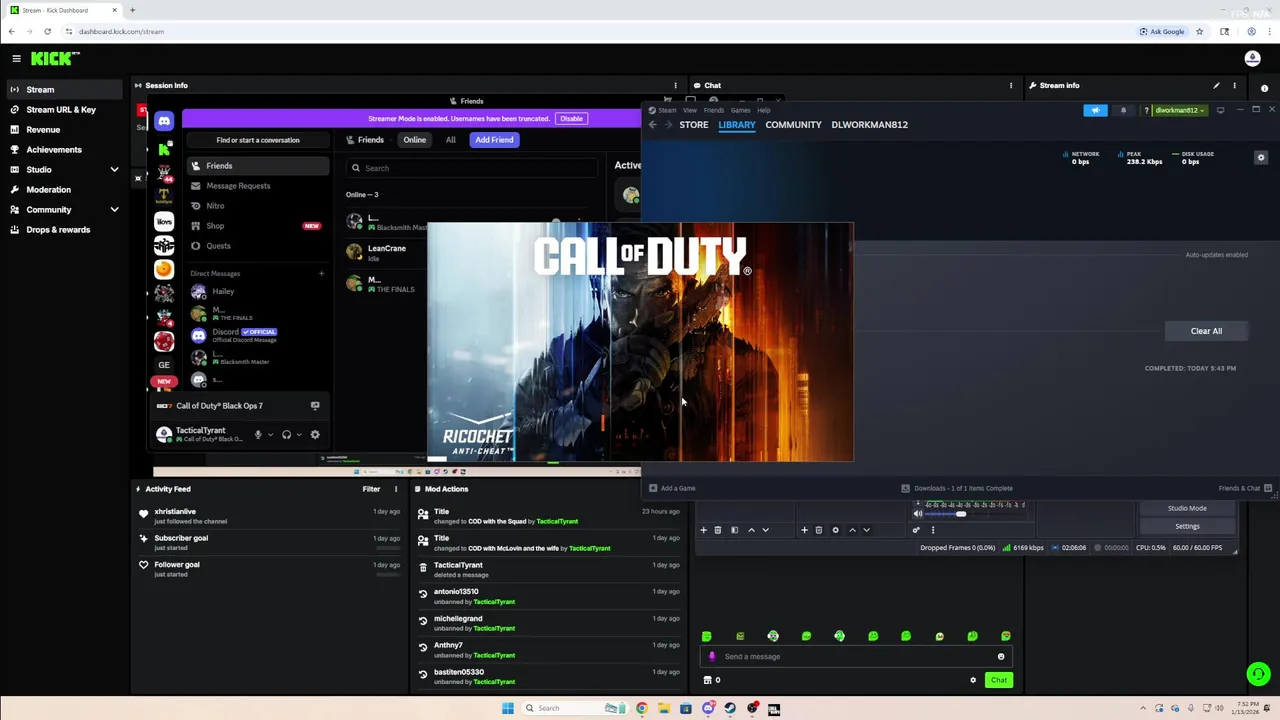
Task: Open Quests in Discord
Action: coord(257,246)
